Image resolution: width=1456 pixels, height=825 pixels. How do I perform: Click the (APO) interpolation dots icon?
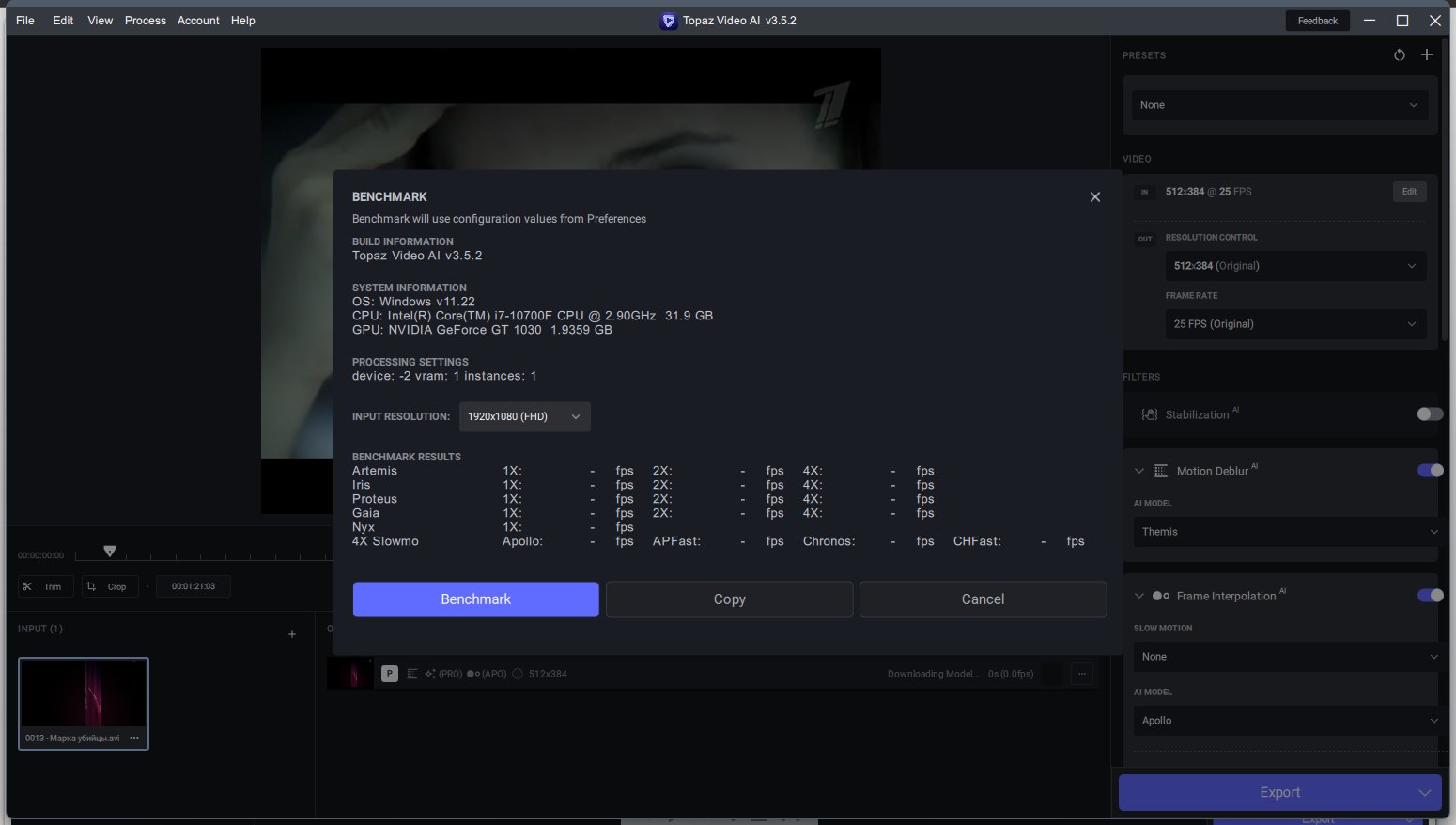[473, 674]
